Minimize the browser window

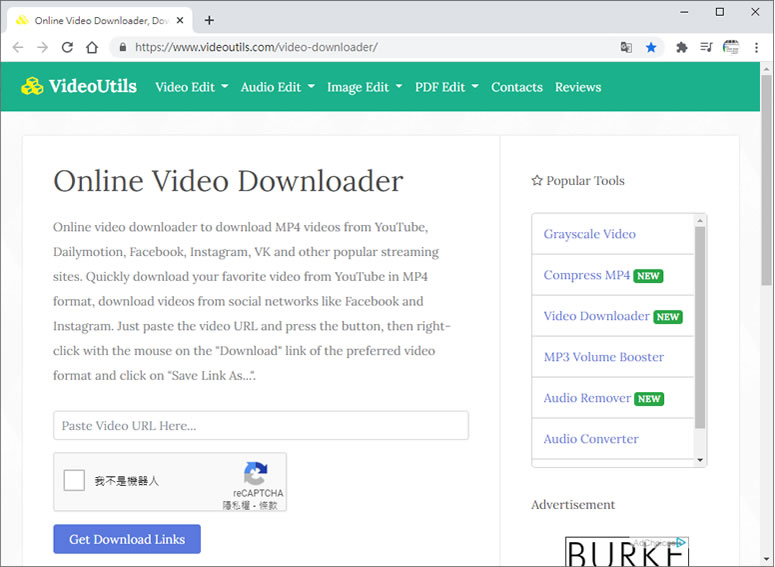(684, 12)
